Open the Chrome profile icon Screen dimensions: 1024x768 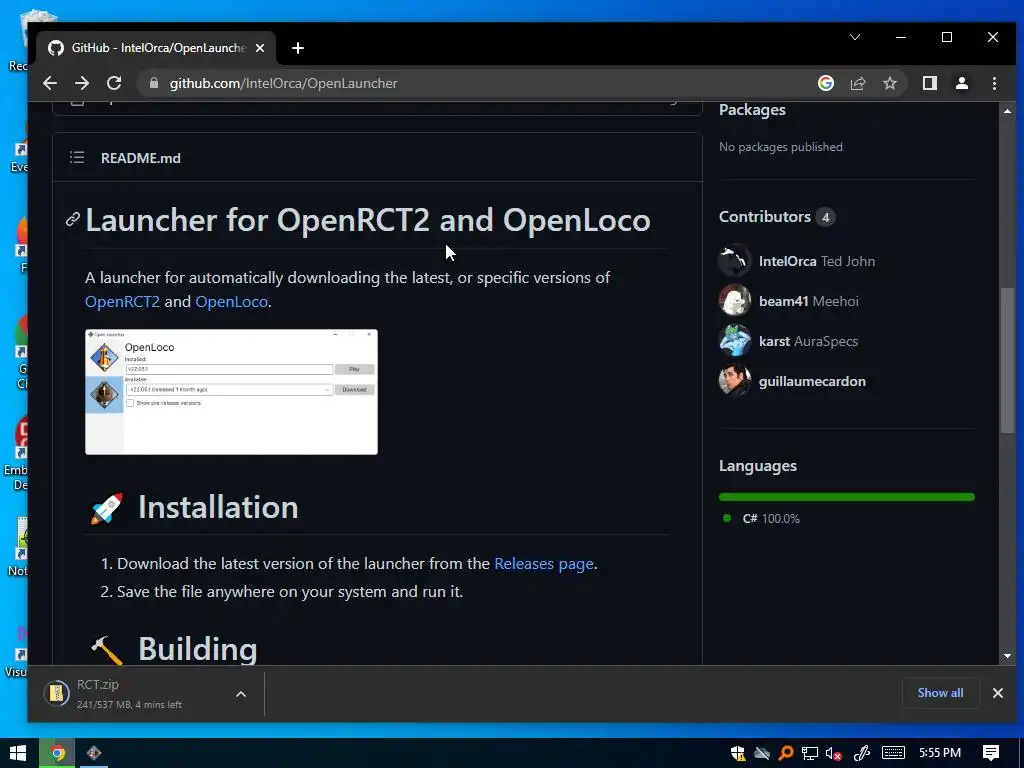point(961,83)
